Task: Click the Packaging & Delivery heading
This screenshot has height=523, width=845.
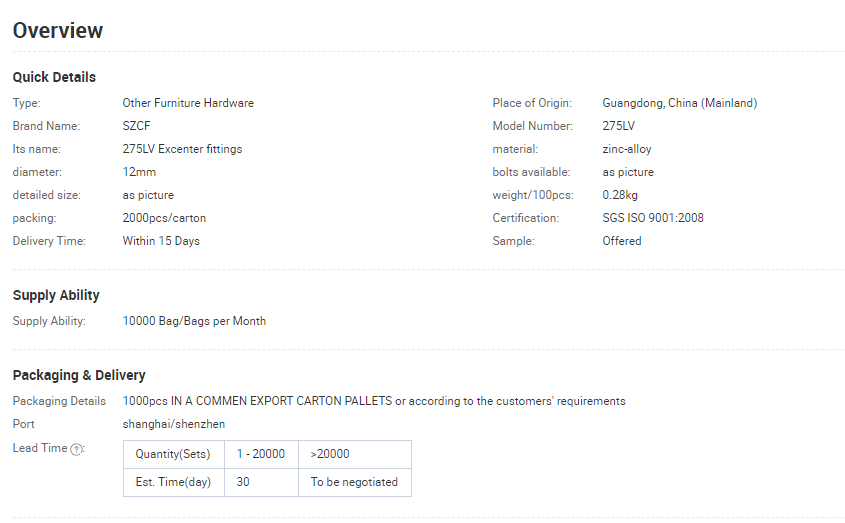Action: pos(79,375)
